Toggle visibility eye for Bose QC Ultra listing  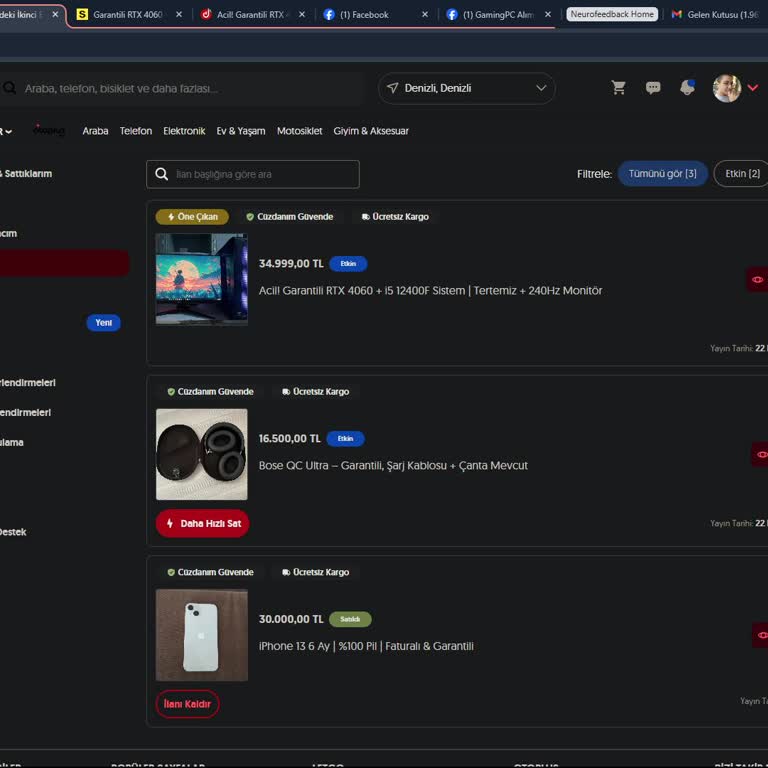(x=761, y=455)
